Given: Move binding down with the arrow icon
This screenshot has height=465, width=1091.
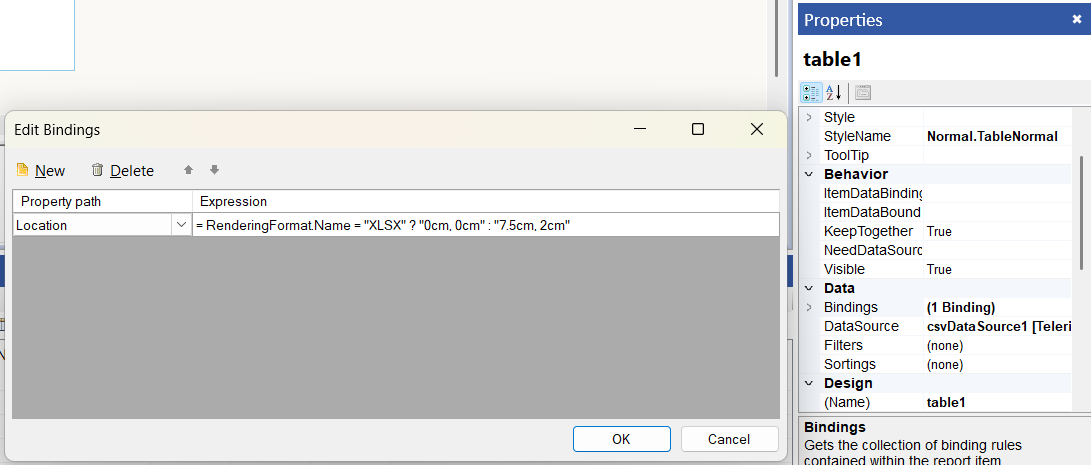Looking at the screenshot, I should pyautogui.click(x=214, y=170).
